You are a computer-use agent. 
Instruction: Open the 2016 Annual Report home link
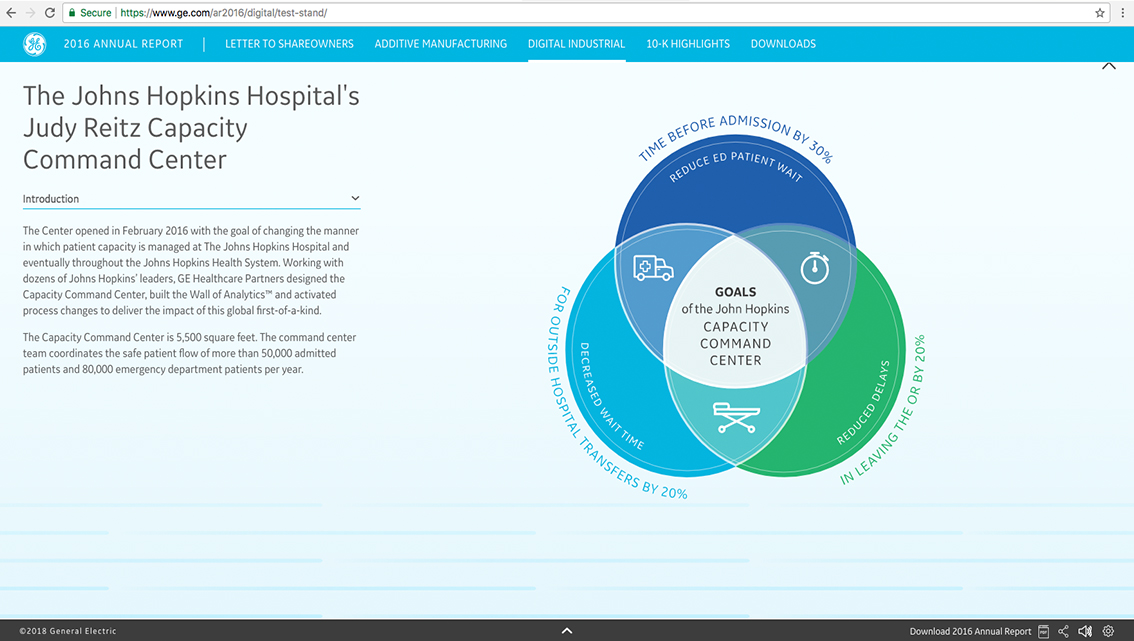tap(123, 44)
